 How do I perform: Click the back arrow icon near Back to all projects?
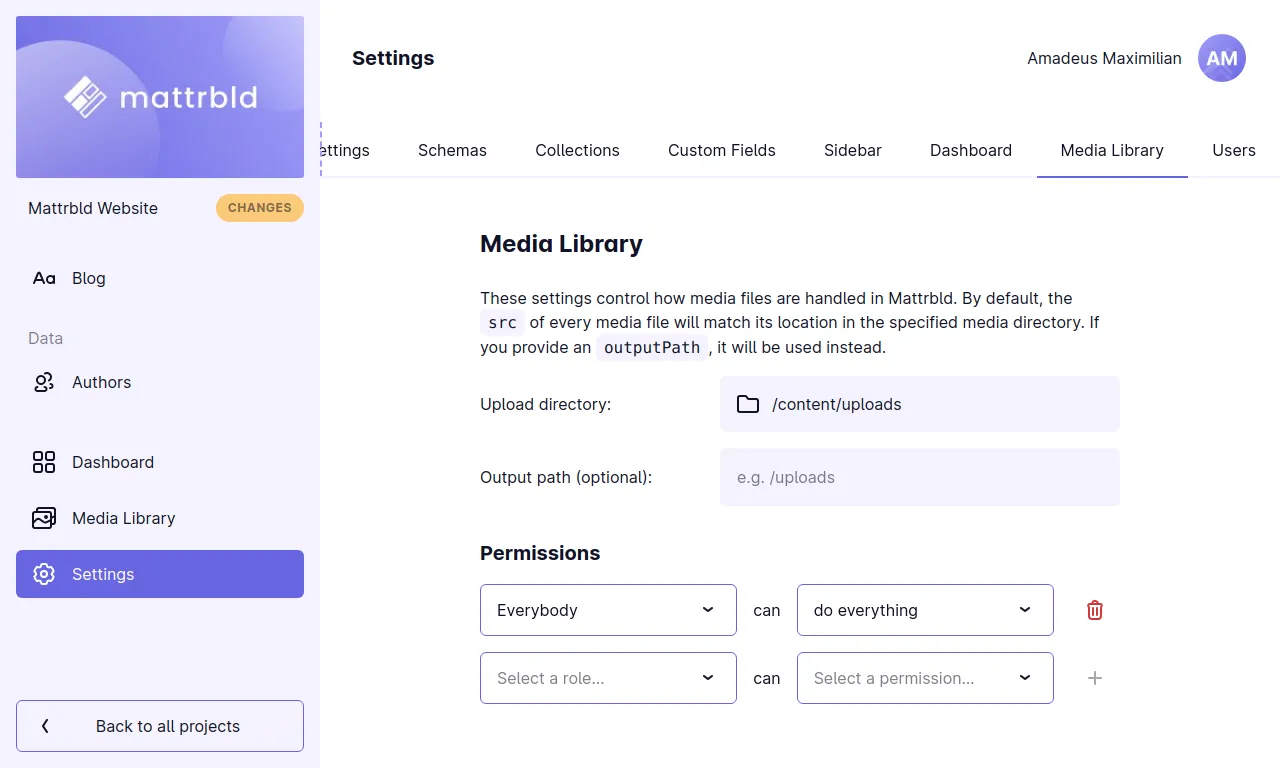(x=45, y=726)
